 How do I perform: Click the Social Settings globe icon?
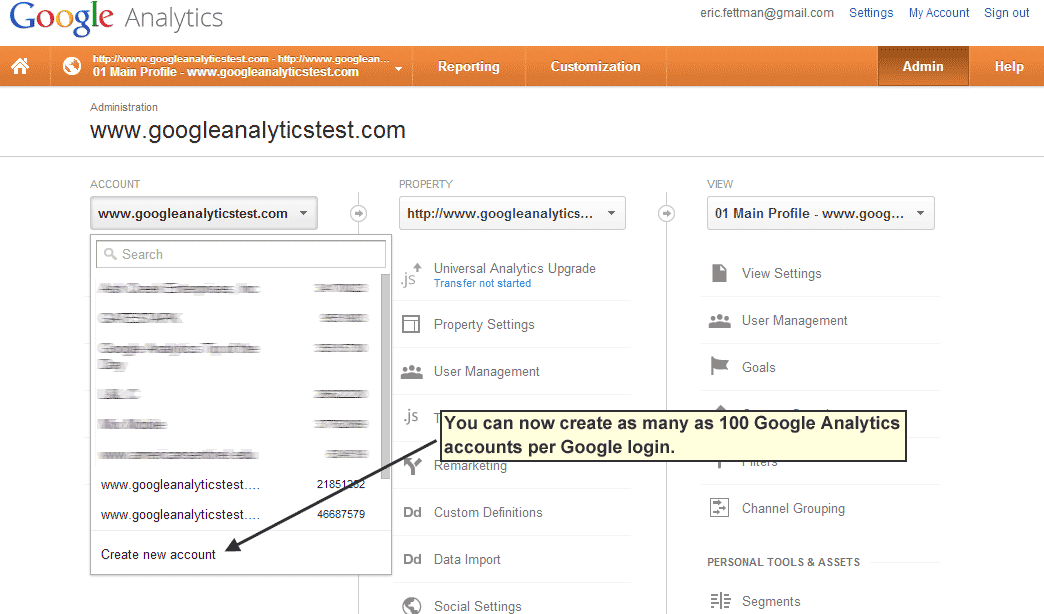(411, 605)
